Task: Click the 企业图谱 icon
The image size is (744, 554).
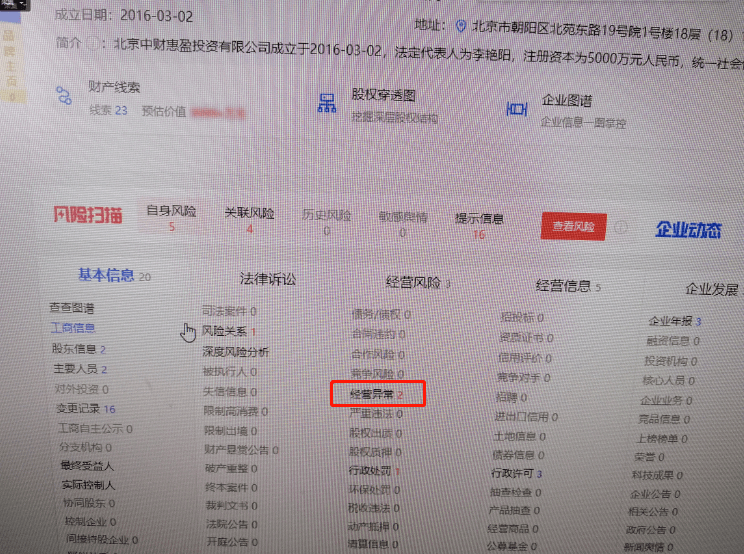Action: [517, 109]
